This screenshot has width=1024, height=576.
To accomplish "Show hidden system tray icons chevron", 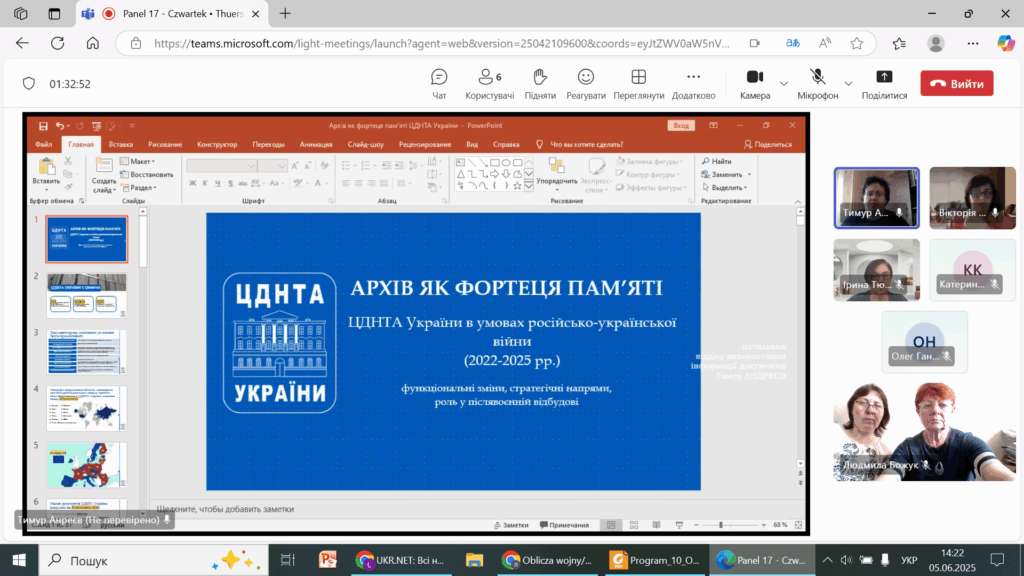I will (x=827, y=560).
